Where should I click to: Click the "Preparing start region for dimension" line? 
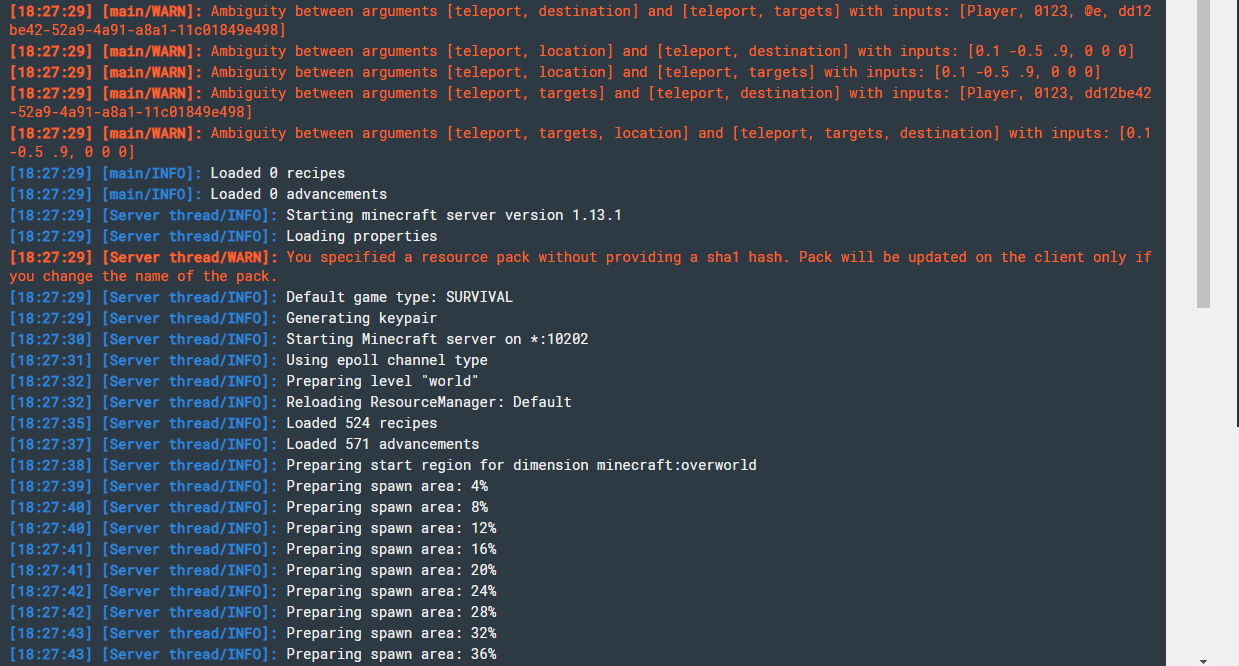pos(383,465)
